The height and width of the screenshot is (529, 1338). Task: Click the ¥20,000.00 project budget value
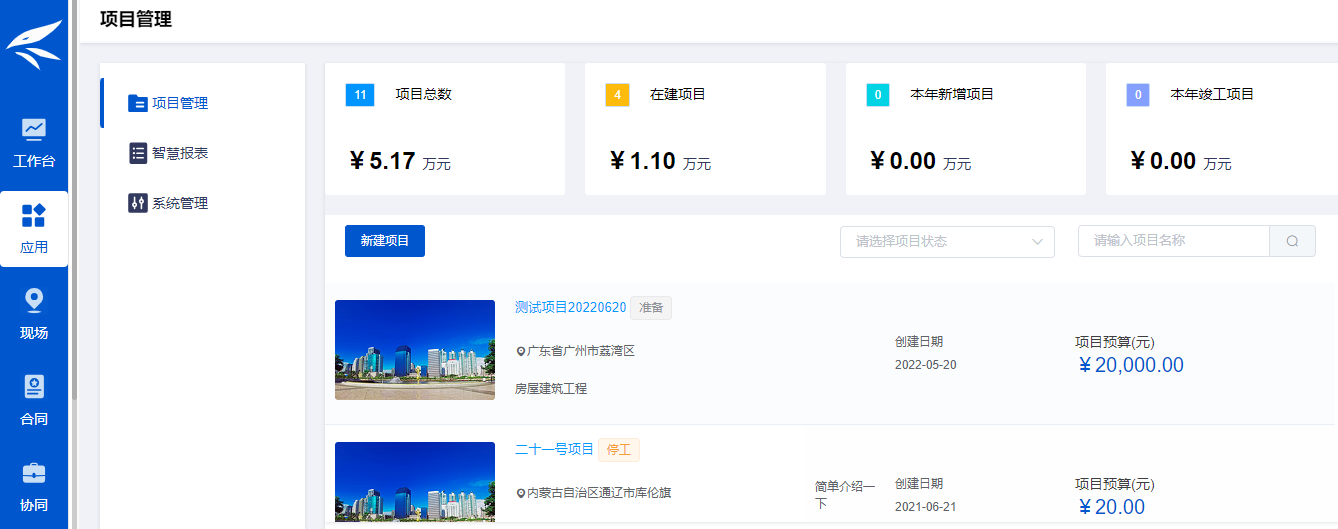(1129, 365)
